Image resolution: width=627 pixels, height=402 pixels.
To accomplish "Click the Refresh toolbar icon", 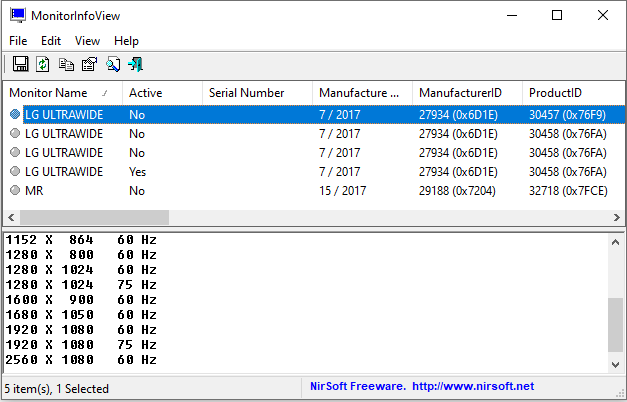I will click(43, 65).
